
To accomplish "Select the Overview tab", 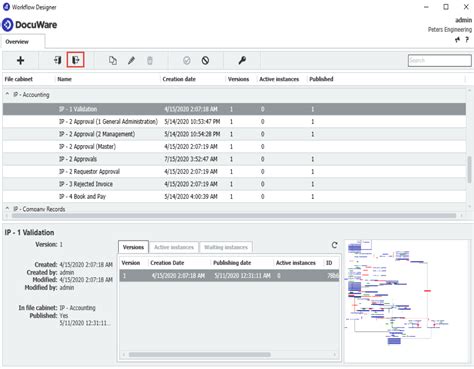I will point(22,42).
